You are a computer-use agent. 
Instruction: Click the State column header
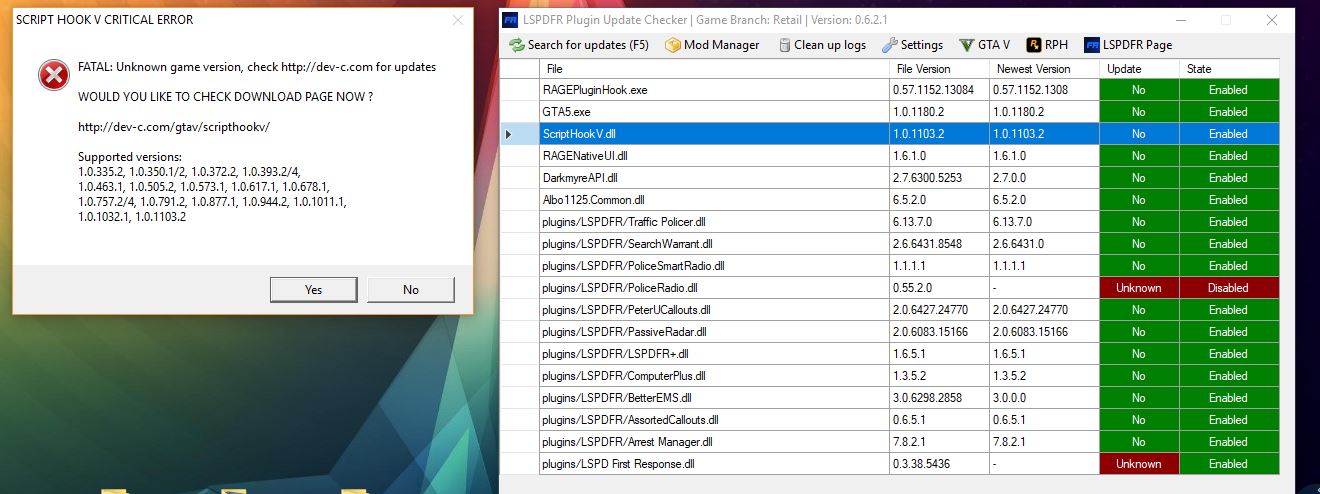pyautogui.click(x=1229, y=69)
